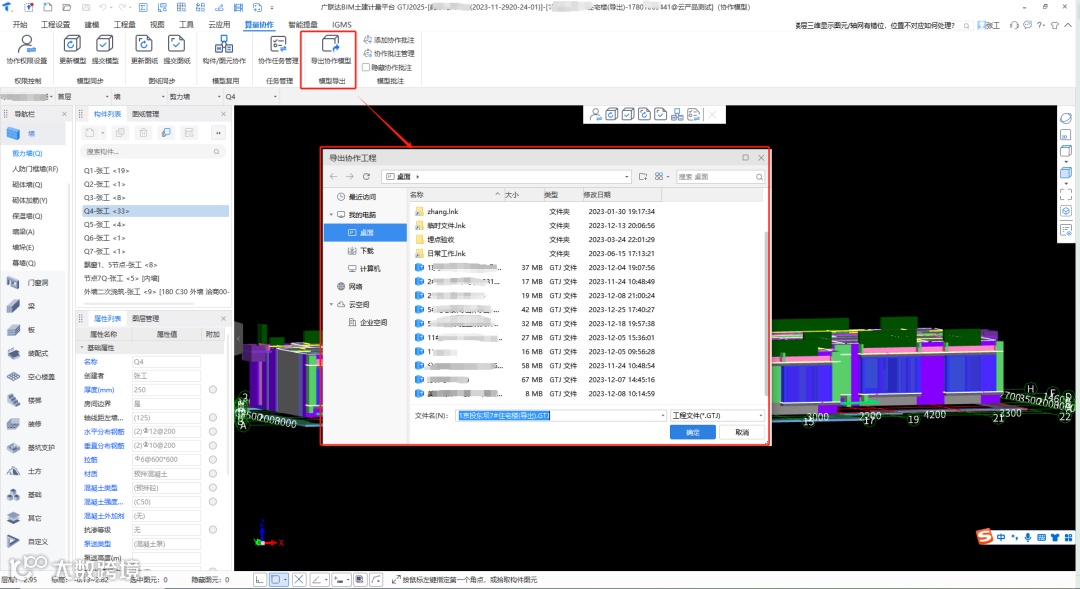The width and height of the screenshot is (1080, 589).
Task: Confirm export with the 确定 button
Action: coord(693,432)
